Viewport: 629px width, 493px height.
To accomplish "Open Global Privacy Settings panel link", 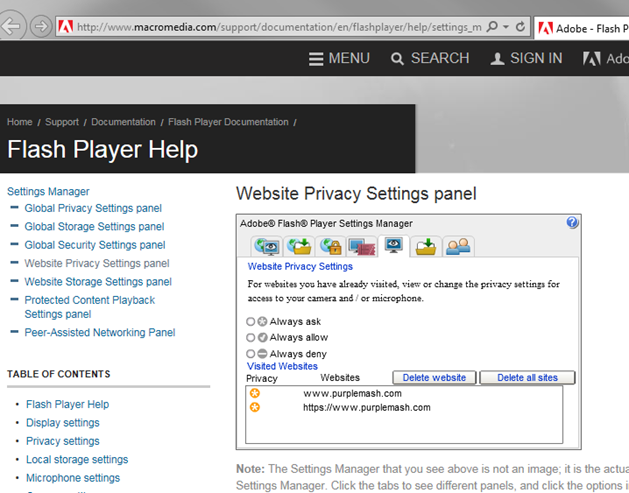I will [93, 208].
